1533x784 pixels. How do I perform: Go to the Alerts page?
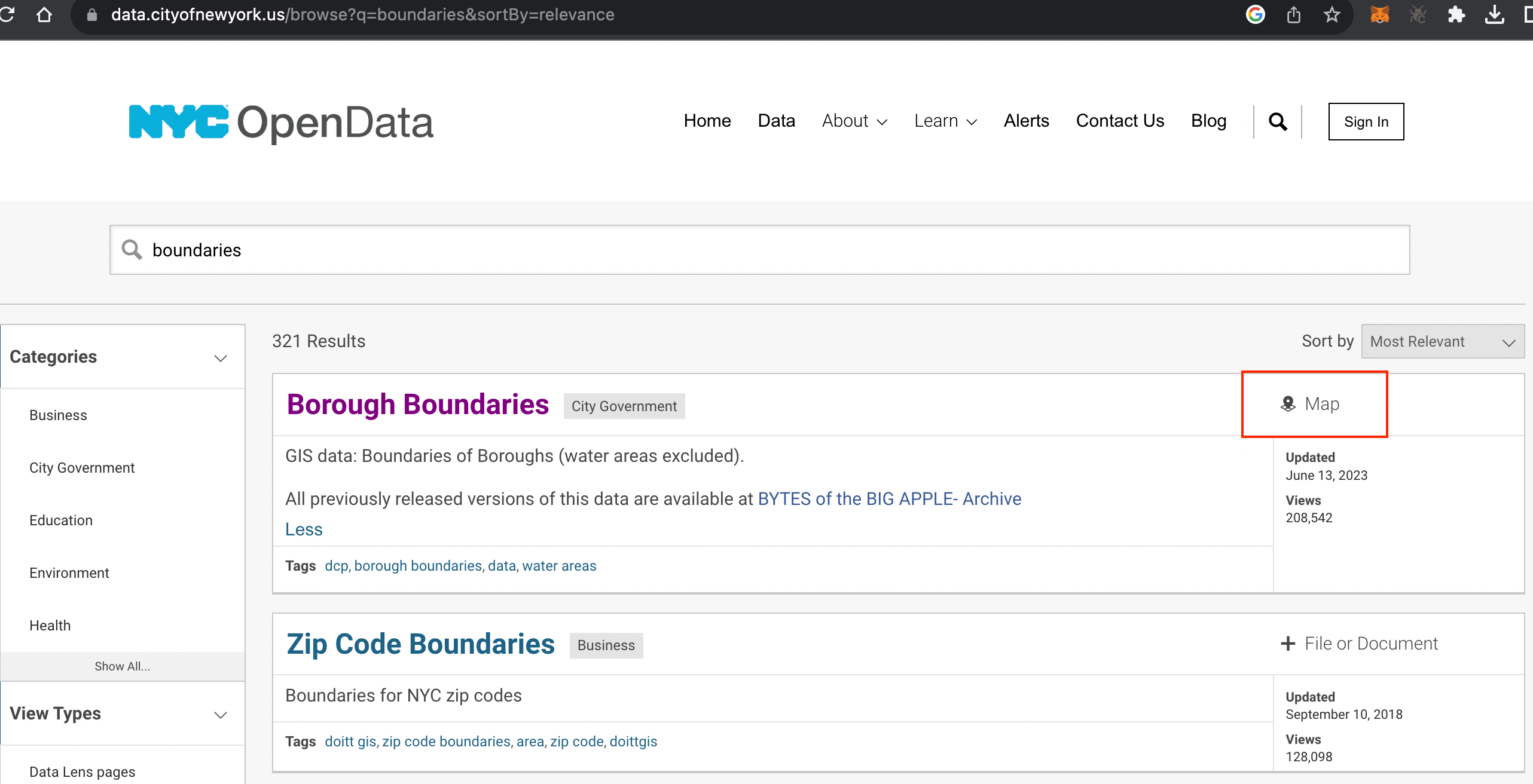point(1027,121)
